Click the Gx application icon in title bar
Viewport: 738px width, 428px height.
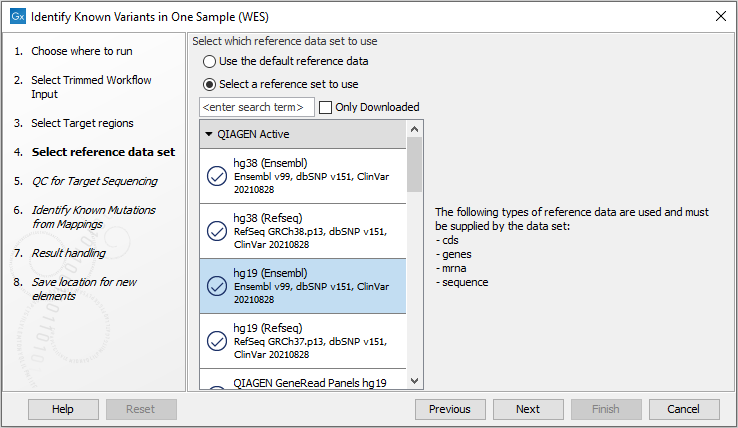18,16
